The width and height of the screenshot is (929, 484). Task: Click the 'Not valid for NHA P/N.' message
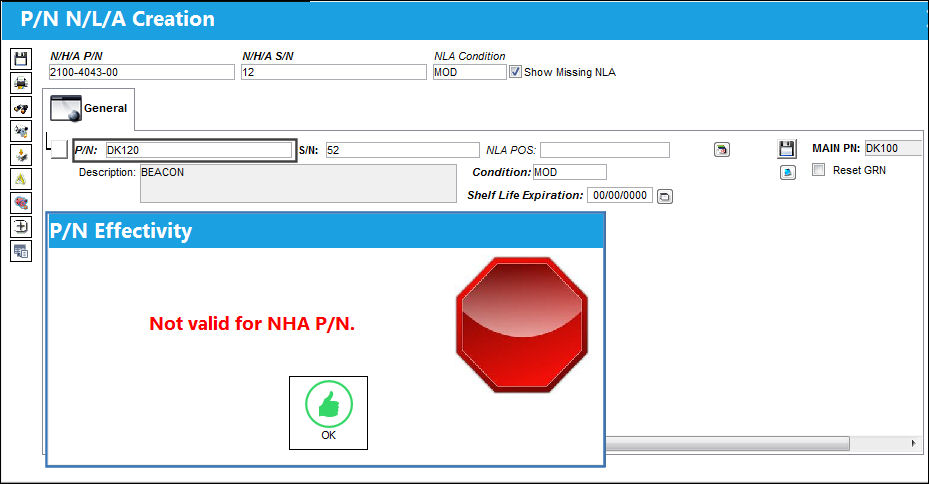[x=252, y=323]
